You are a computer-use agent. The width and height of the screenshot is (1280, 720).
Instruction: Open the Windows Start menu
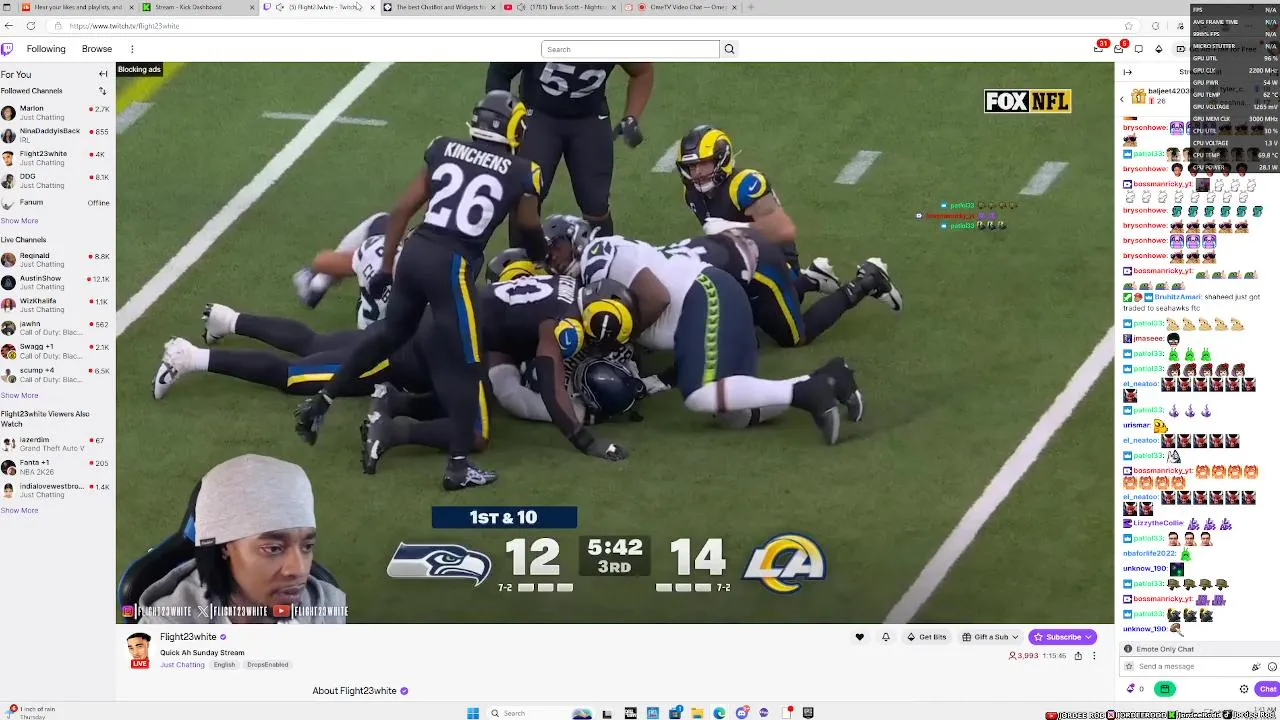(x=473, y=713)
